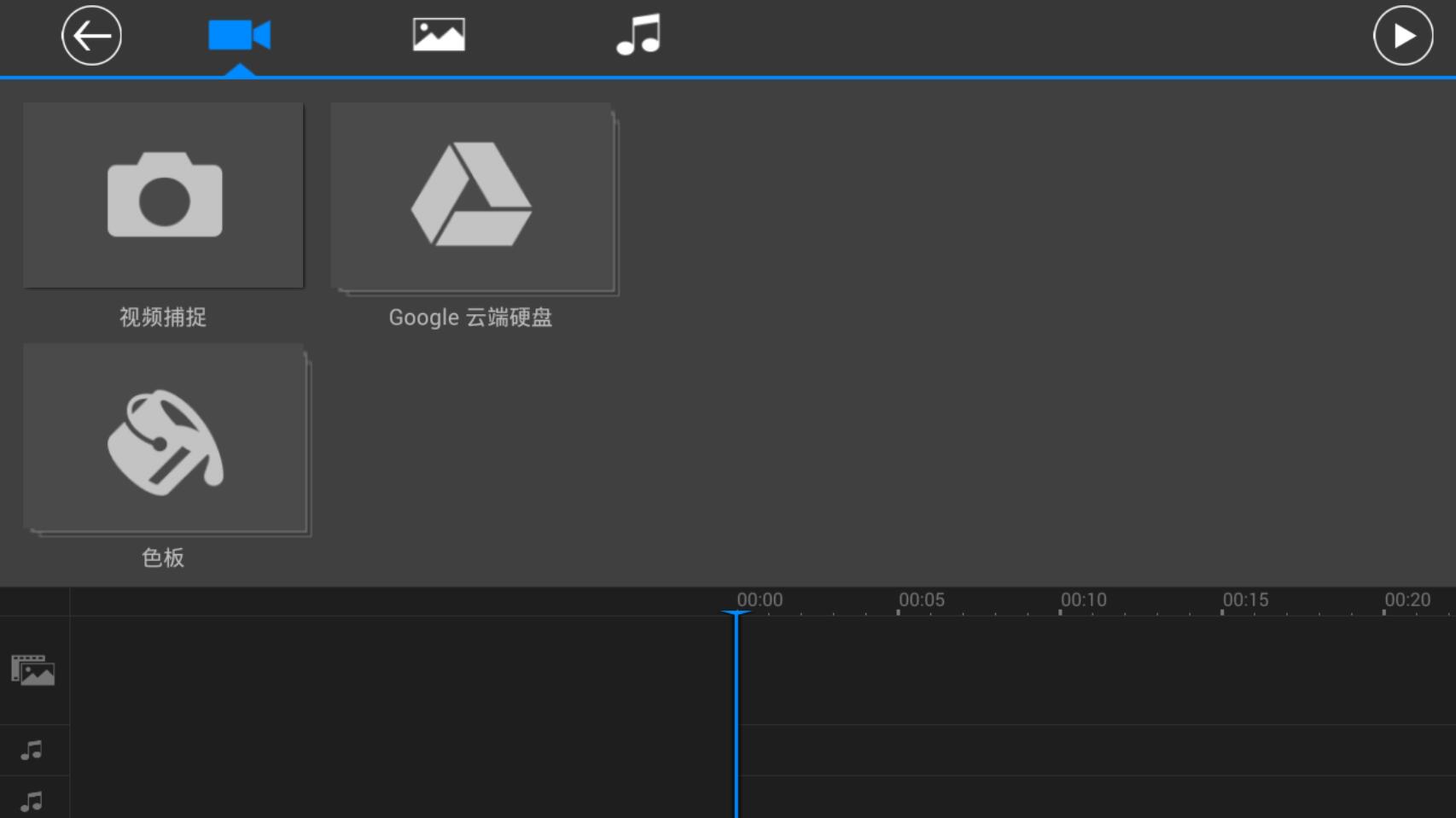Click the blue playhead handle on the timeline
1456x818 pixels.
coord(736,615)
